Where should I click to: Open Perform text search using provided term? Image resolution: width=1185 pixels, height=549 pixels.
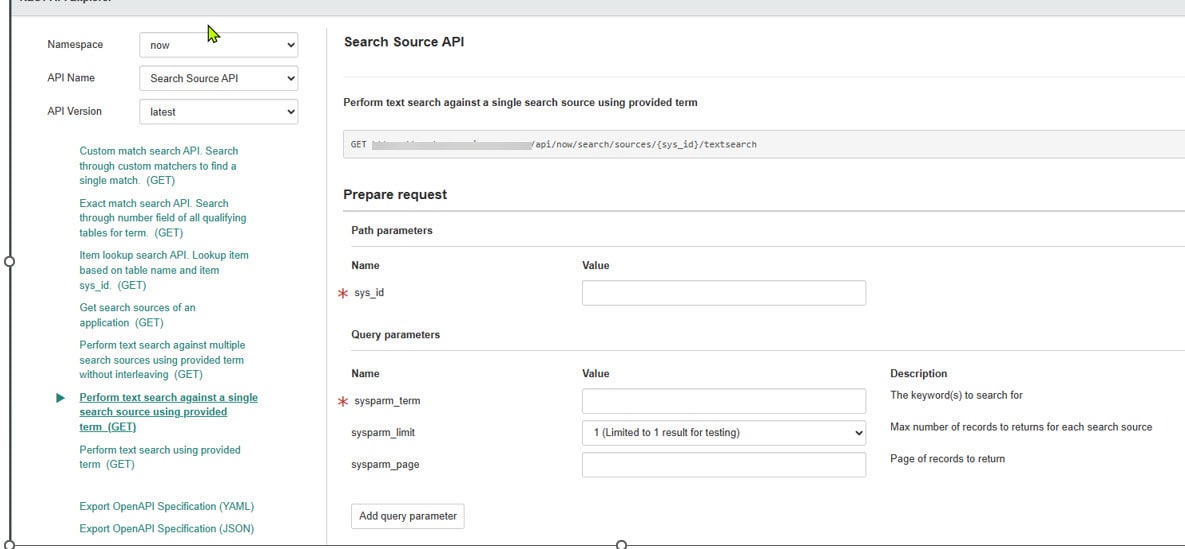159,457
